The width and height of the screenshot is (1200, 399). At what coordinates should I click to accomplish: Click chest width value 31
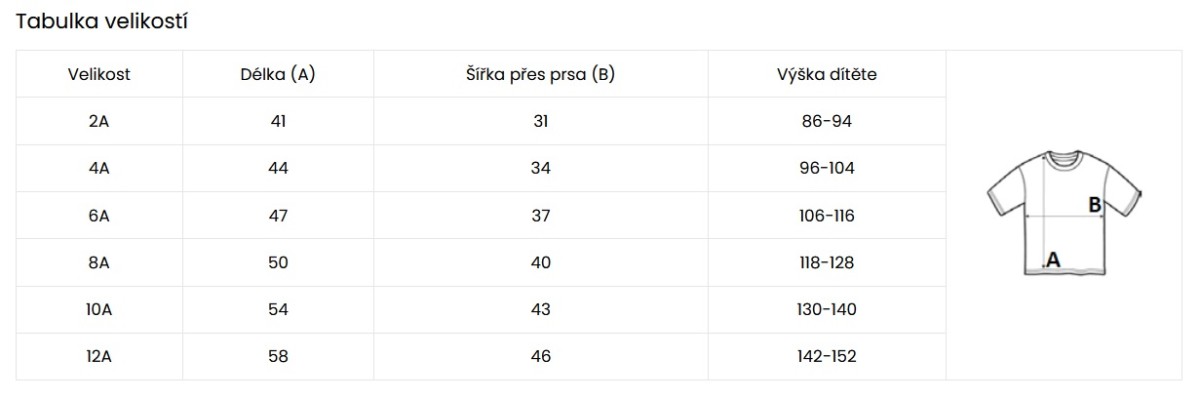pos(541,121)
